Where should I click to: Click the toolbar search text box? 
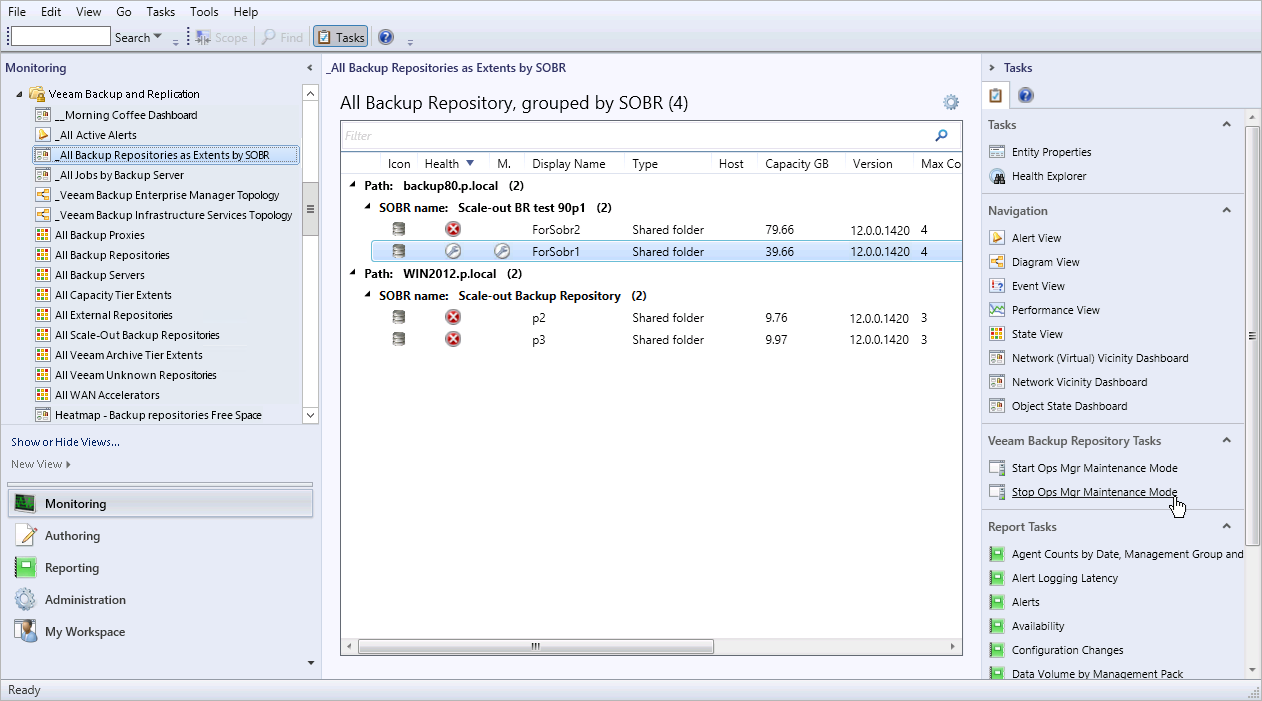(x=60, y=37)
